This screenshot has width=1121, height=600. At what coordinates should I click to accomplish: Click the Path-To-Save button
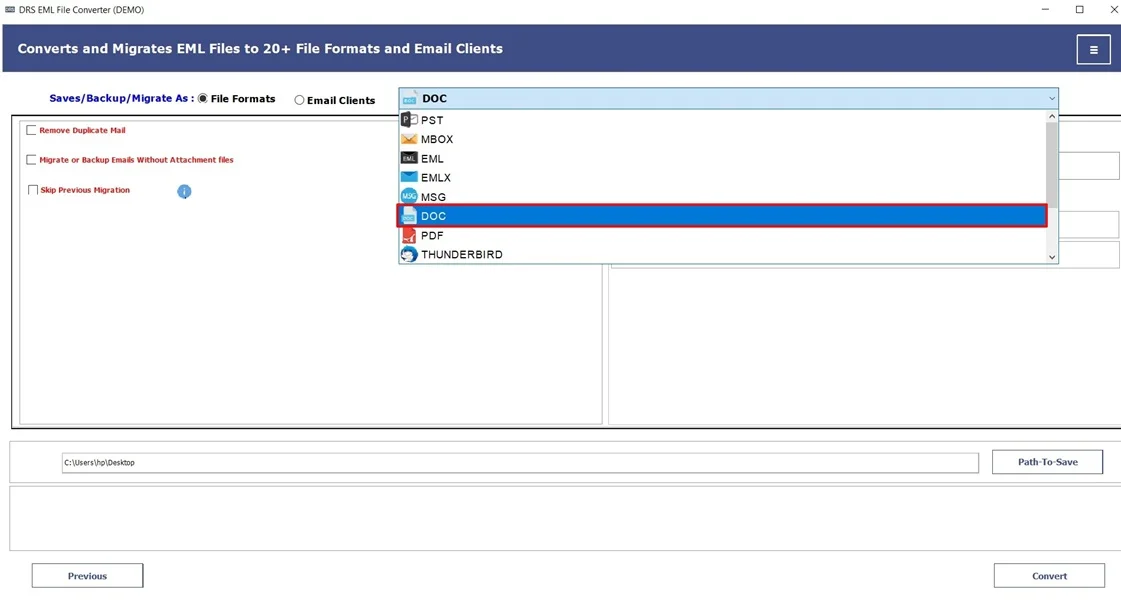(x=1047, y=461)
